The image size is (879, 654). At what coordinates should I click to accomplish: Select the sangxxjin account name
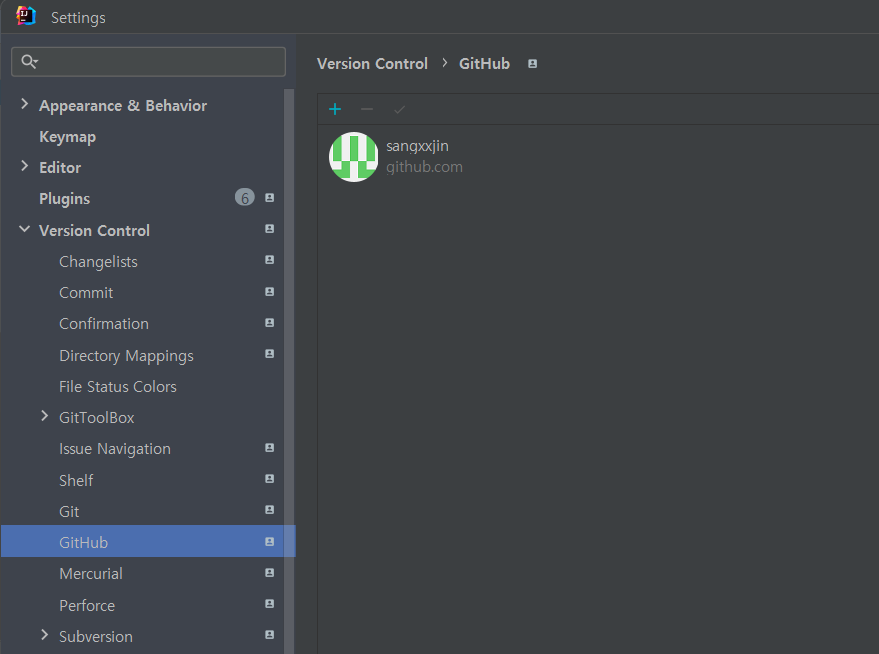coord(417,146)
